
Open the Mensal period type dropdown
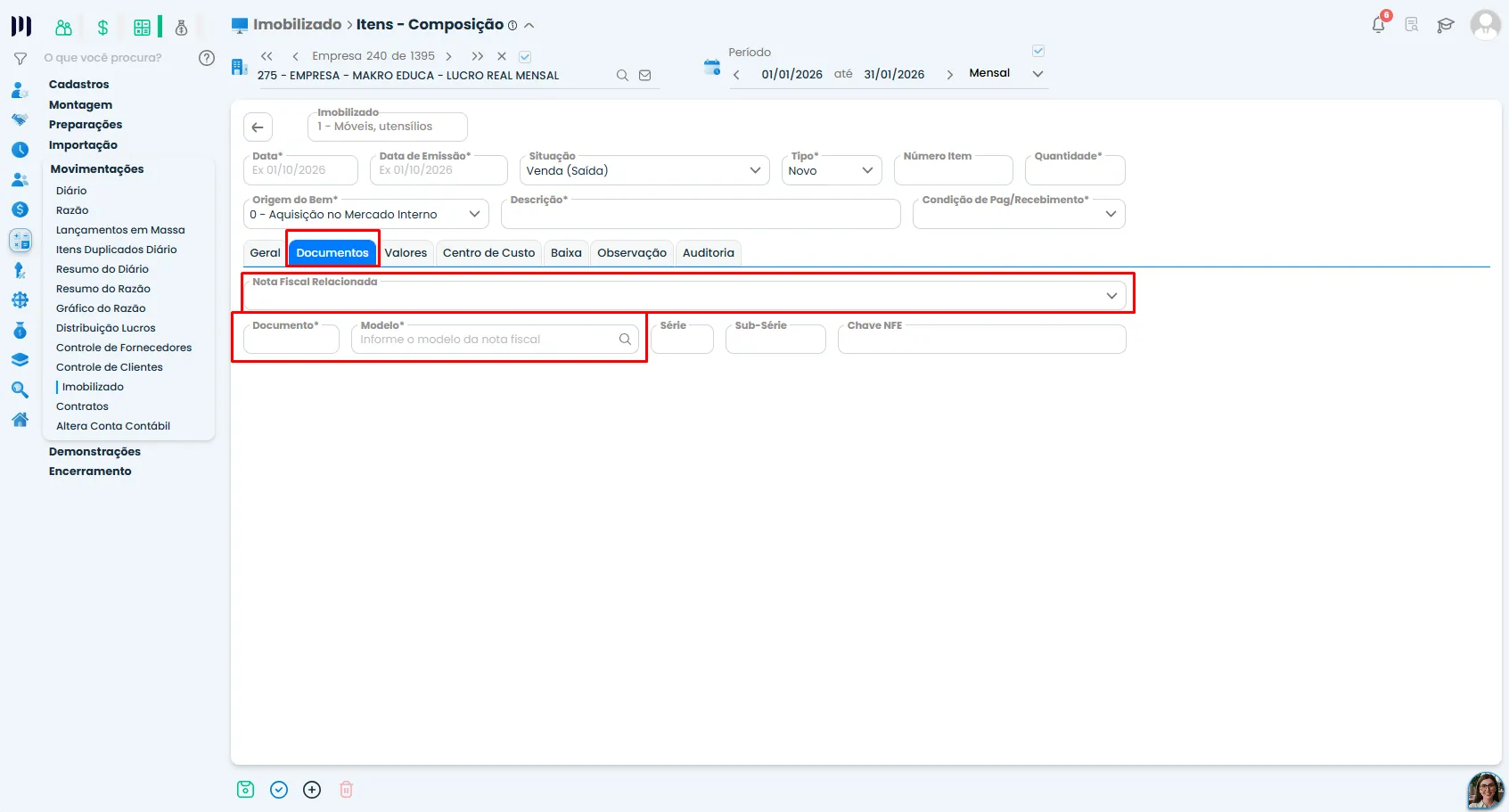pos(1006,73)
